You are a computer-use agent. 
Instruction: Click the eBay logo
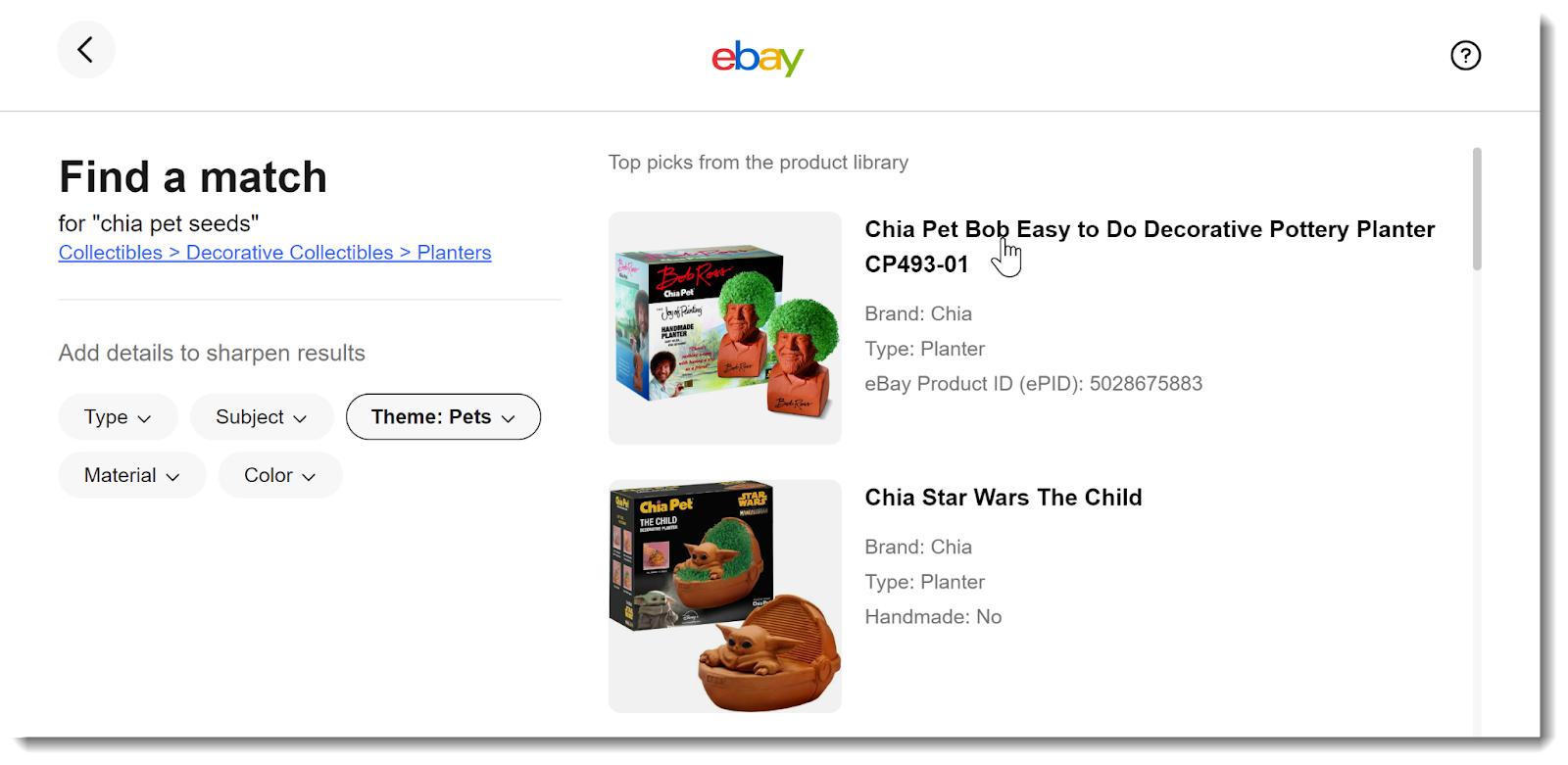[x=758, y=58]
